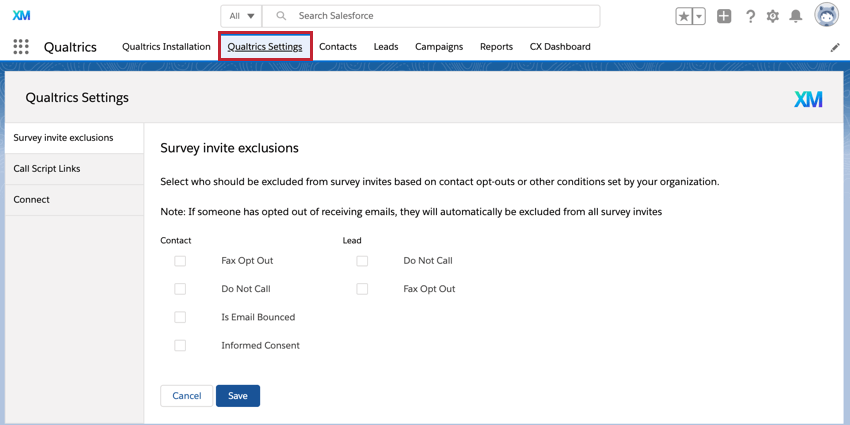Enable Contact Fax Opt Out checkbox

point(180,261)
